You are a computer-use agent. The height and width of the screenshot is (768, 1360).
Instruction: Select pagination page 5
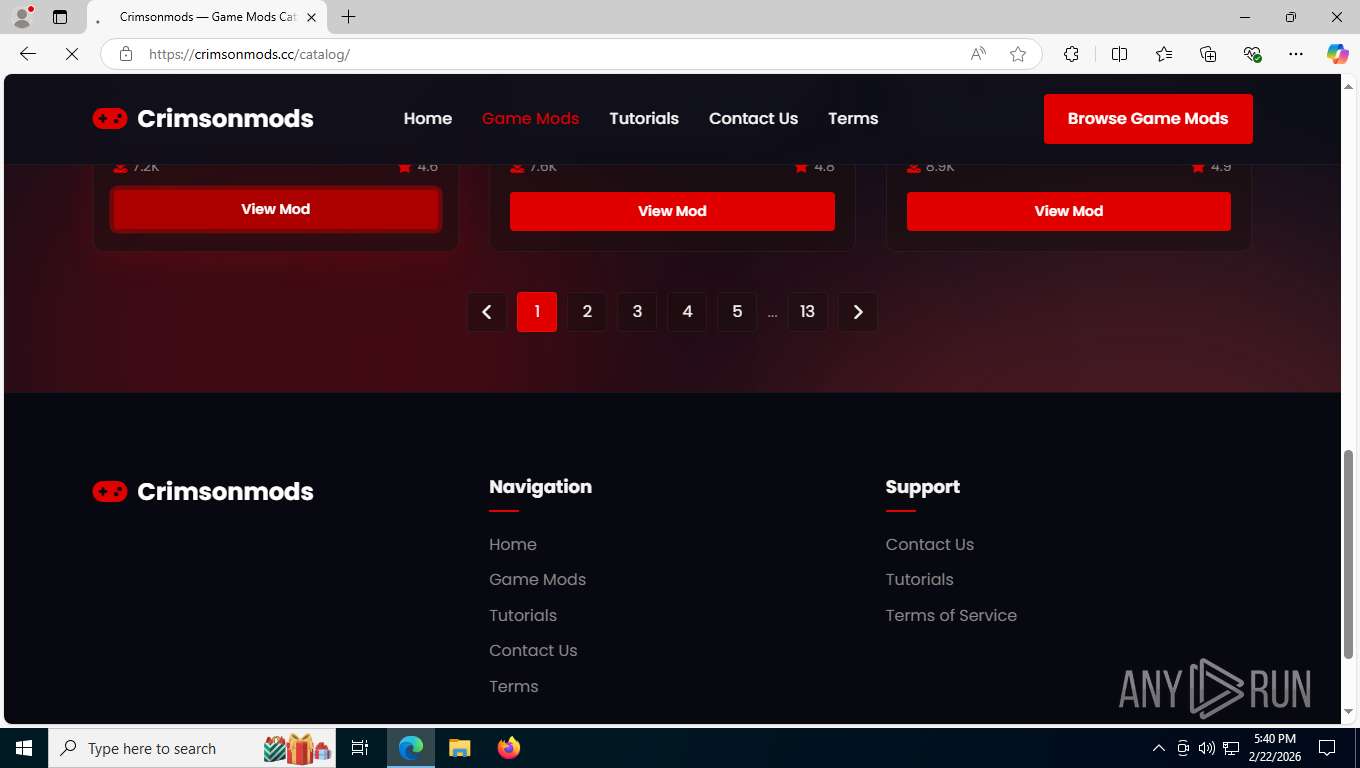[737, 312]
